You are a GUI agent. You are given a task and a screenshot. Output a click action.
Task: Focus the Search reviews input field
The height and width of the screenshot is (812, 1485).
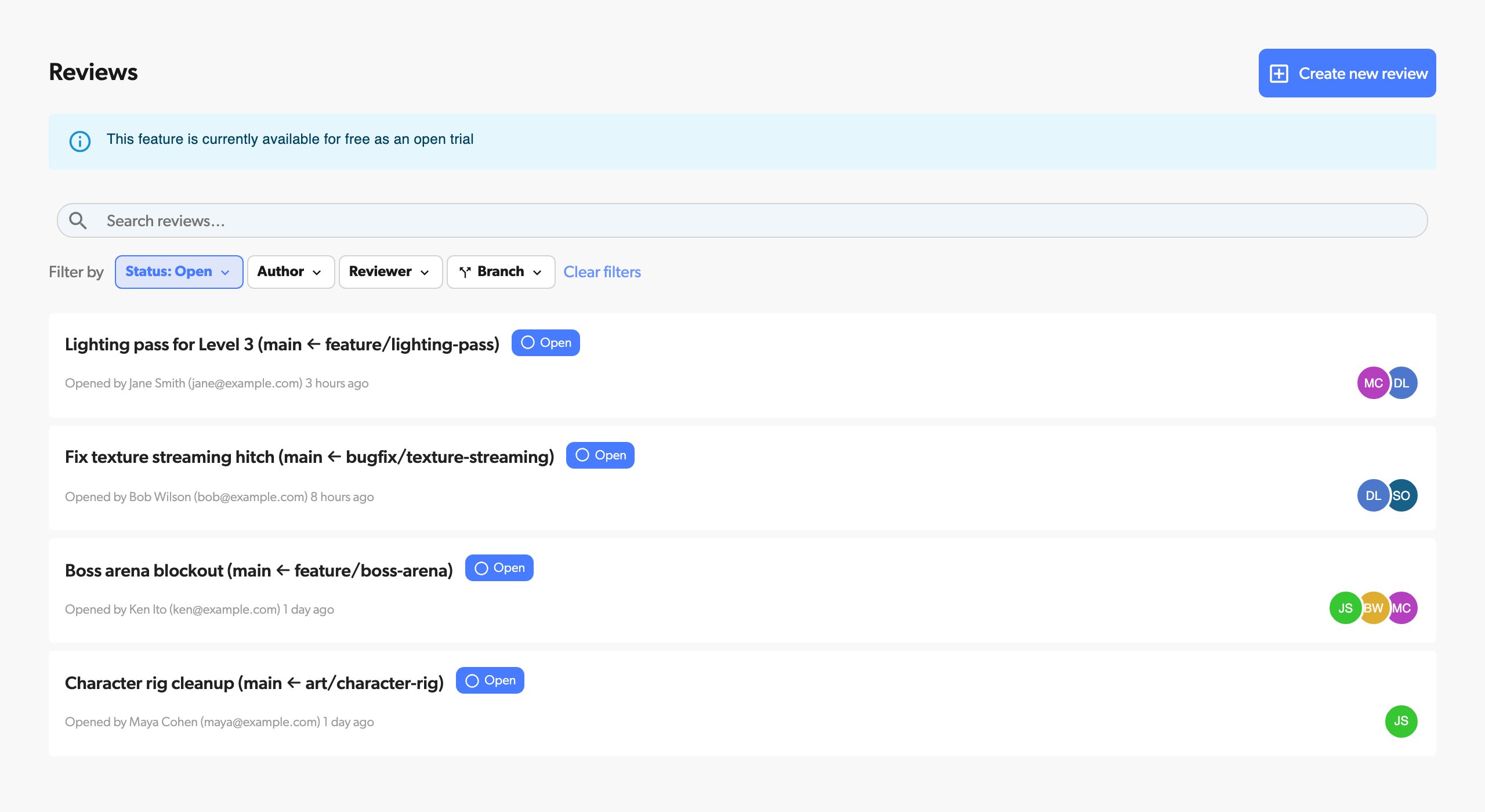742,220
